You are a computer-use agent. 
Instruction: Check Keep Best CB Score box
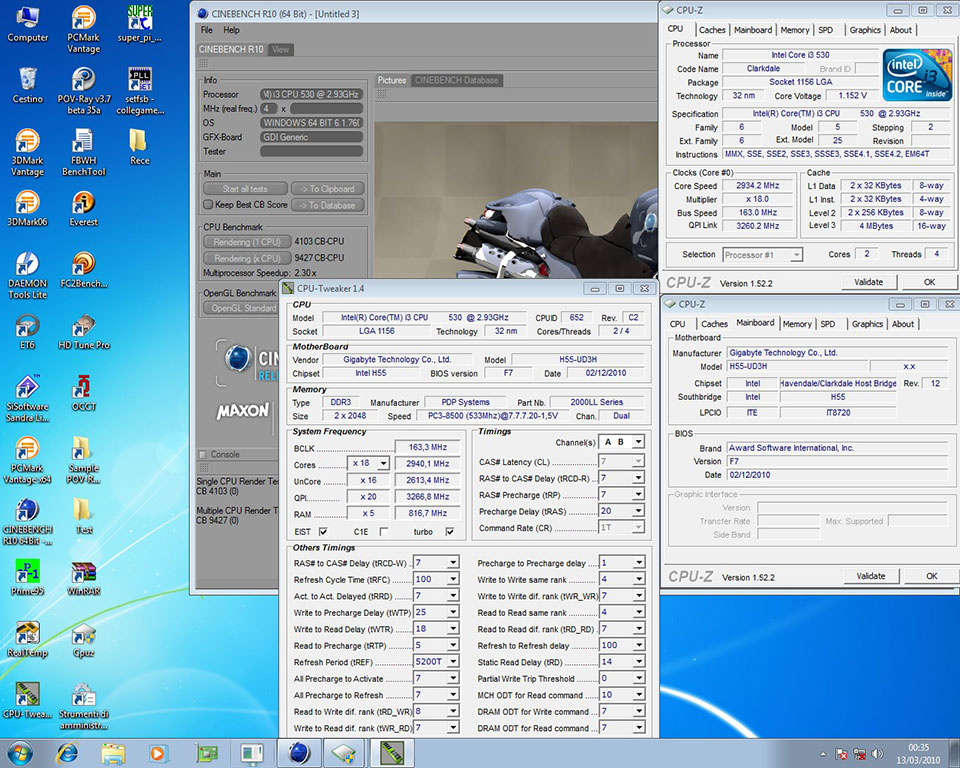point(208,205)
